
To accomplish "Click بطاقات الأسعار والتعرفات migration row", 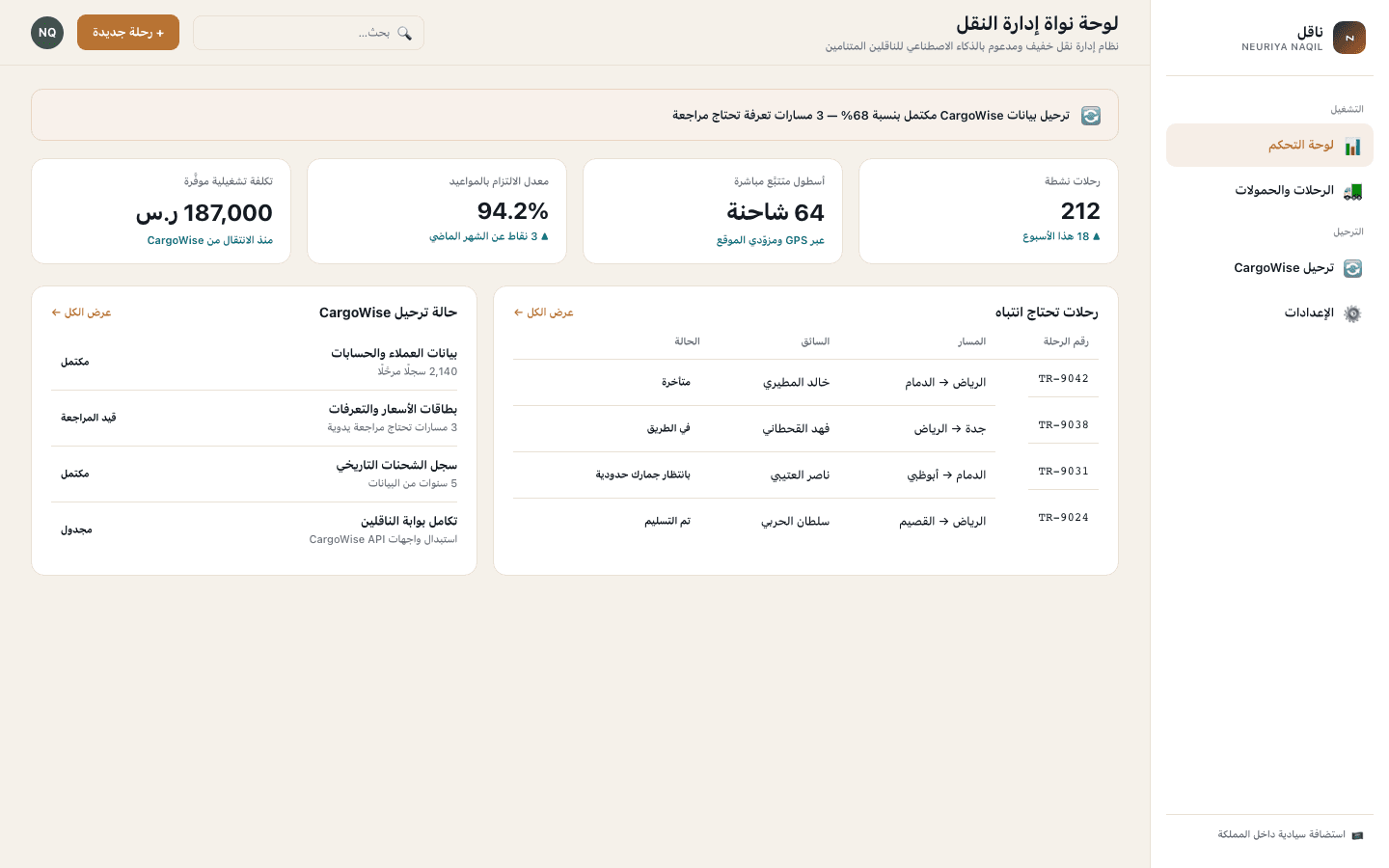I will pos(255,418).
